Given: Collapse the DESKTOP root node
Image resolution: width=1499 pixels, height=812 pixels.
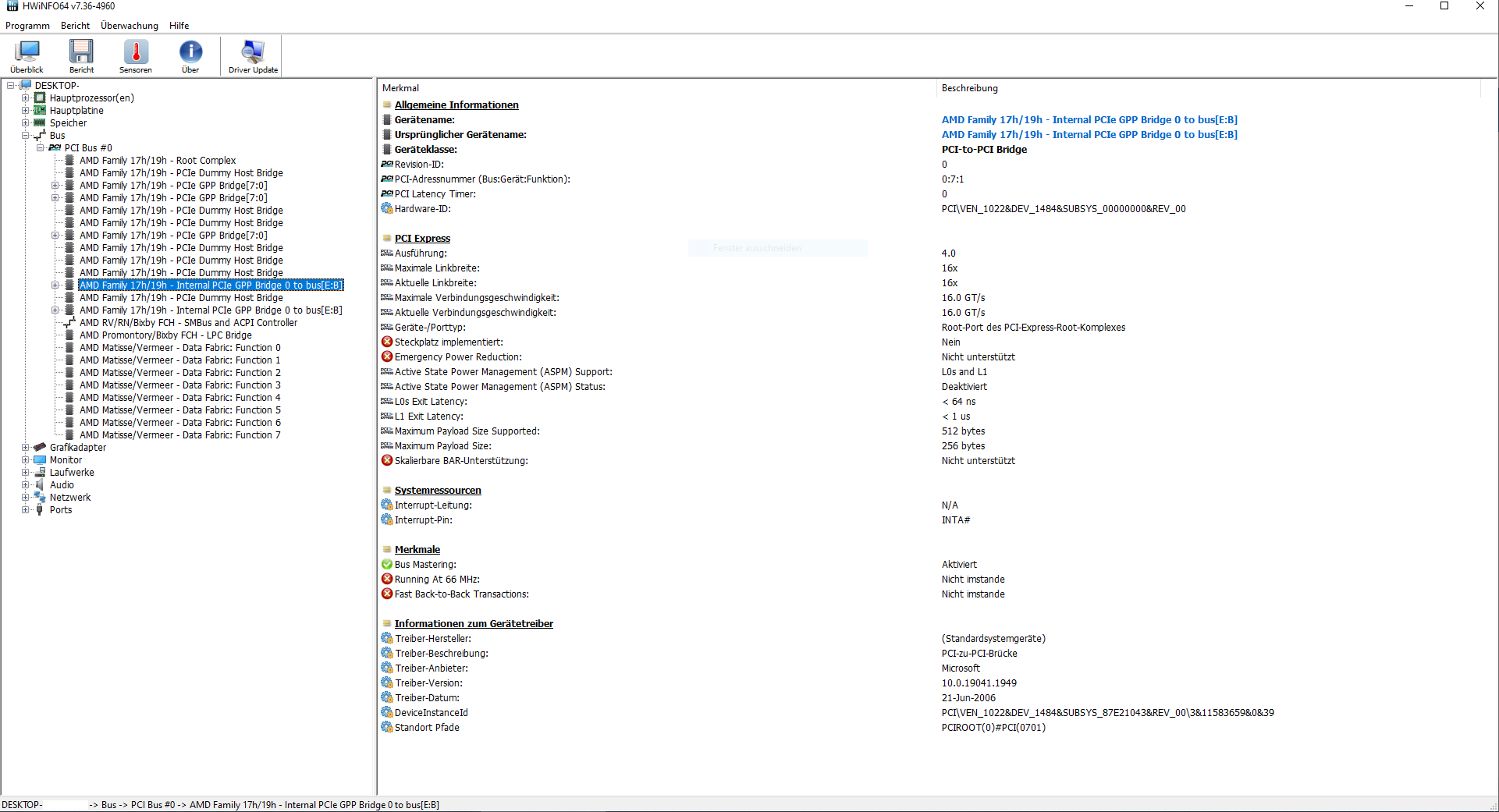Looking at the screenshot, I should (11, 86).
